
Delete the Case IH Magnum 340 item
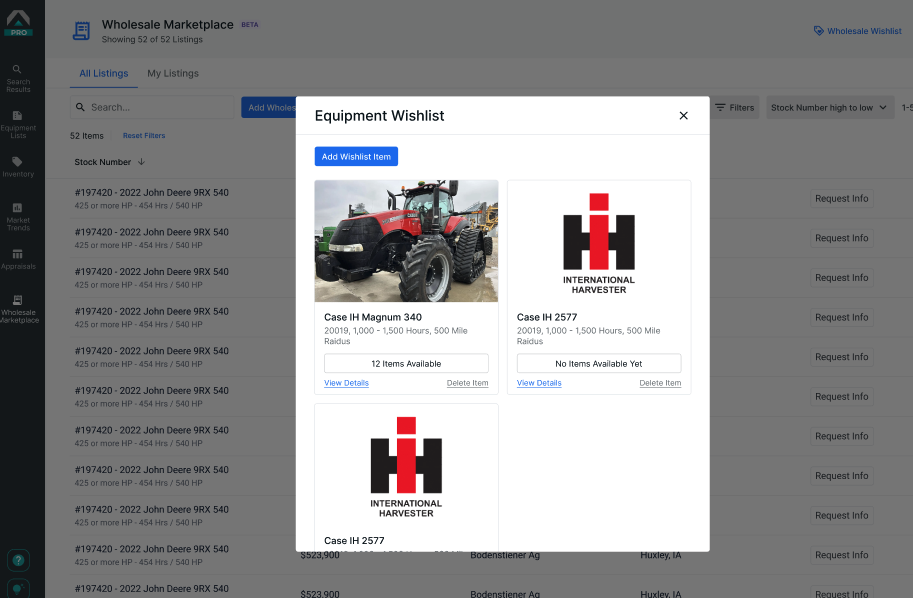tap(468, 383)
